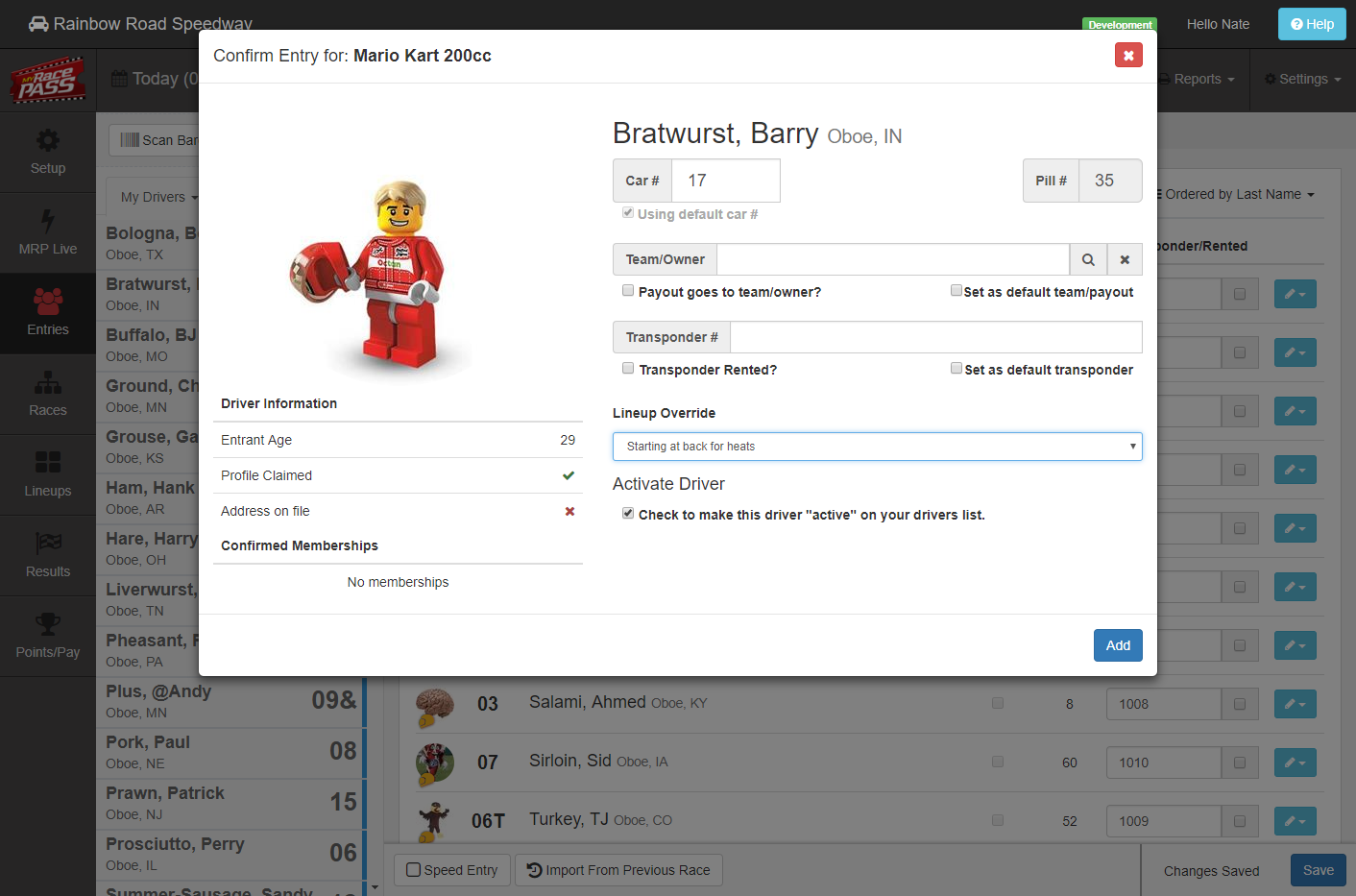
Task: Open edit menu for Sirloin, Sid row
Action: click(1295, 763)
